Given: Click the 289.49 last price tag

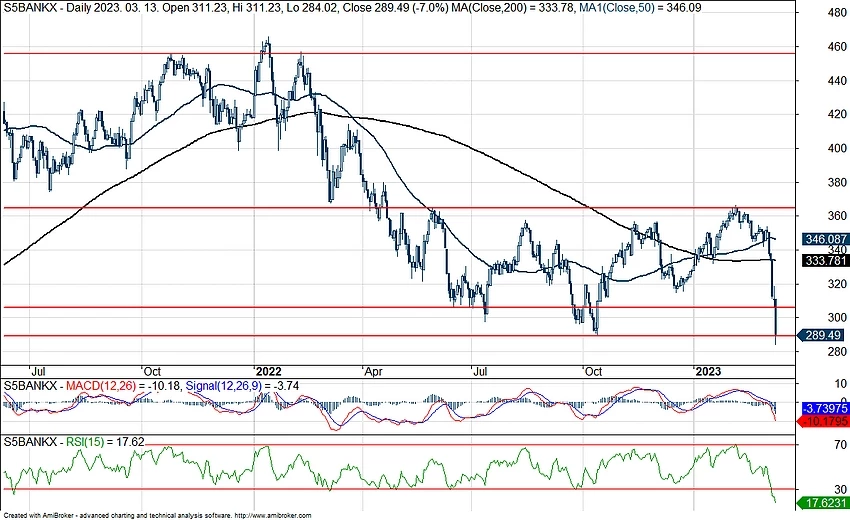Looking at the screenshot, I should [822, 335].
